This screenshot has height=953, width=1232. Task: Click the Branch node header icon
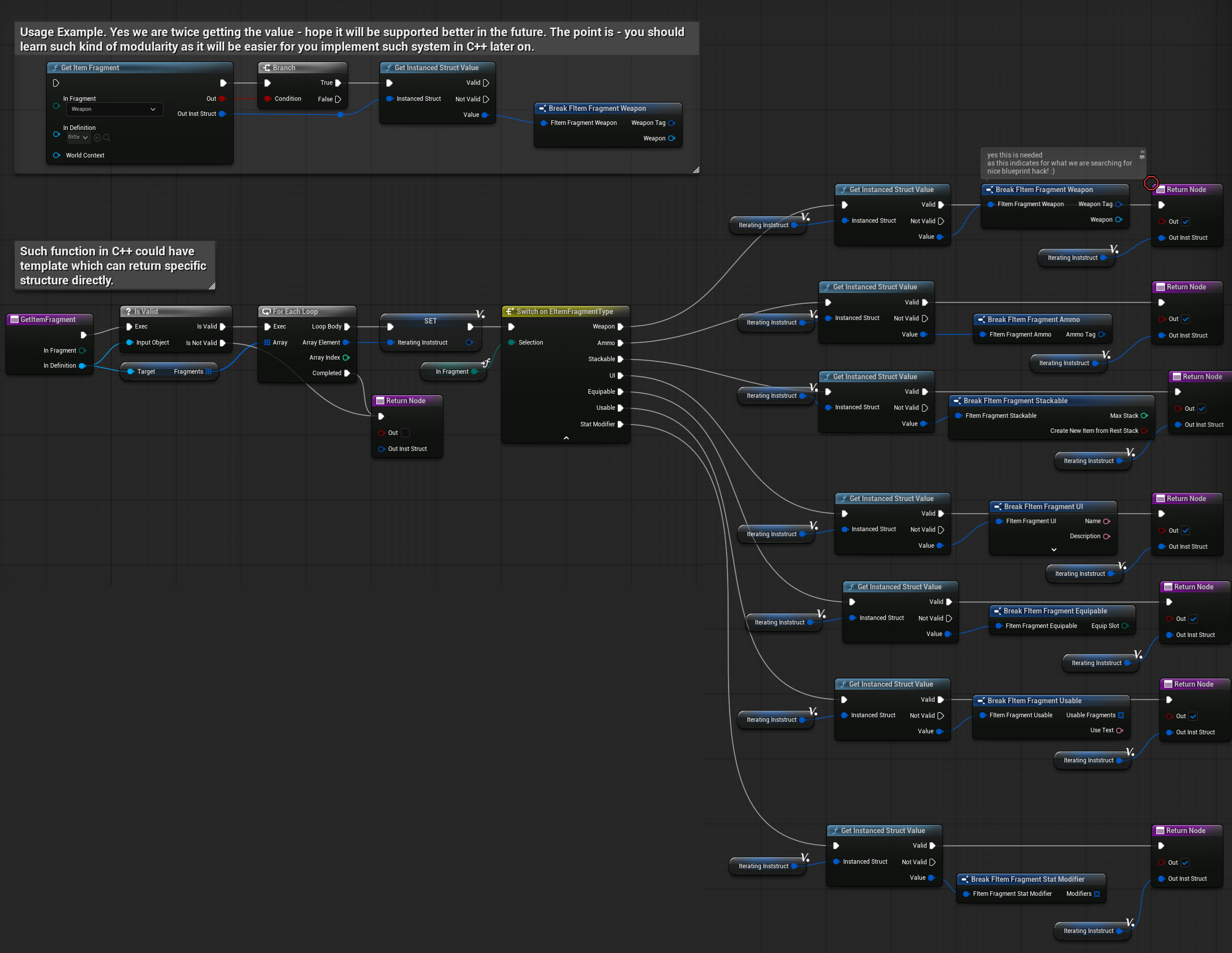pyautogui.click(x=266, y=68)
